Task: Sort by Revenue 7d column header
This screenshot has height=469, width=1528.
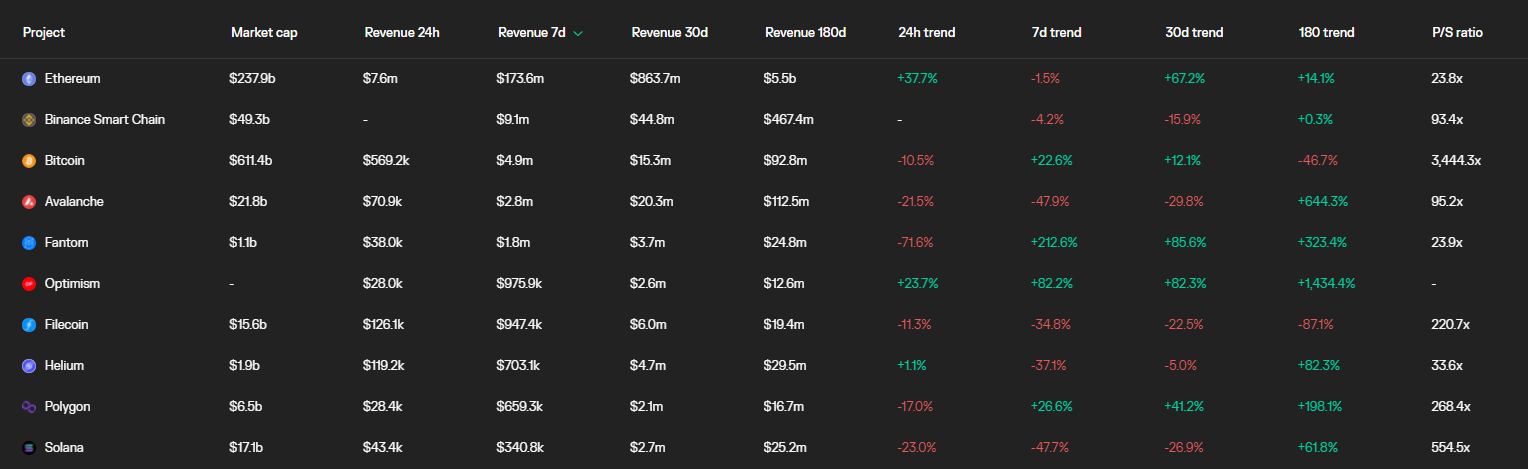Action: click(x=532, y=32)
